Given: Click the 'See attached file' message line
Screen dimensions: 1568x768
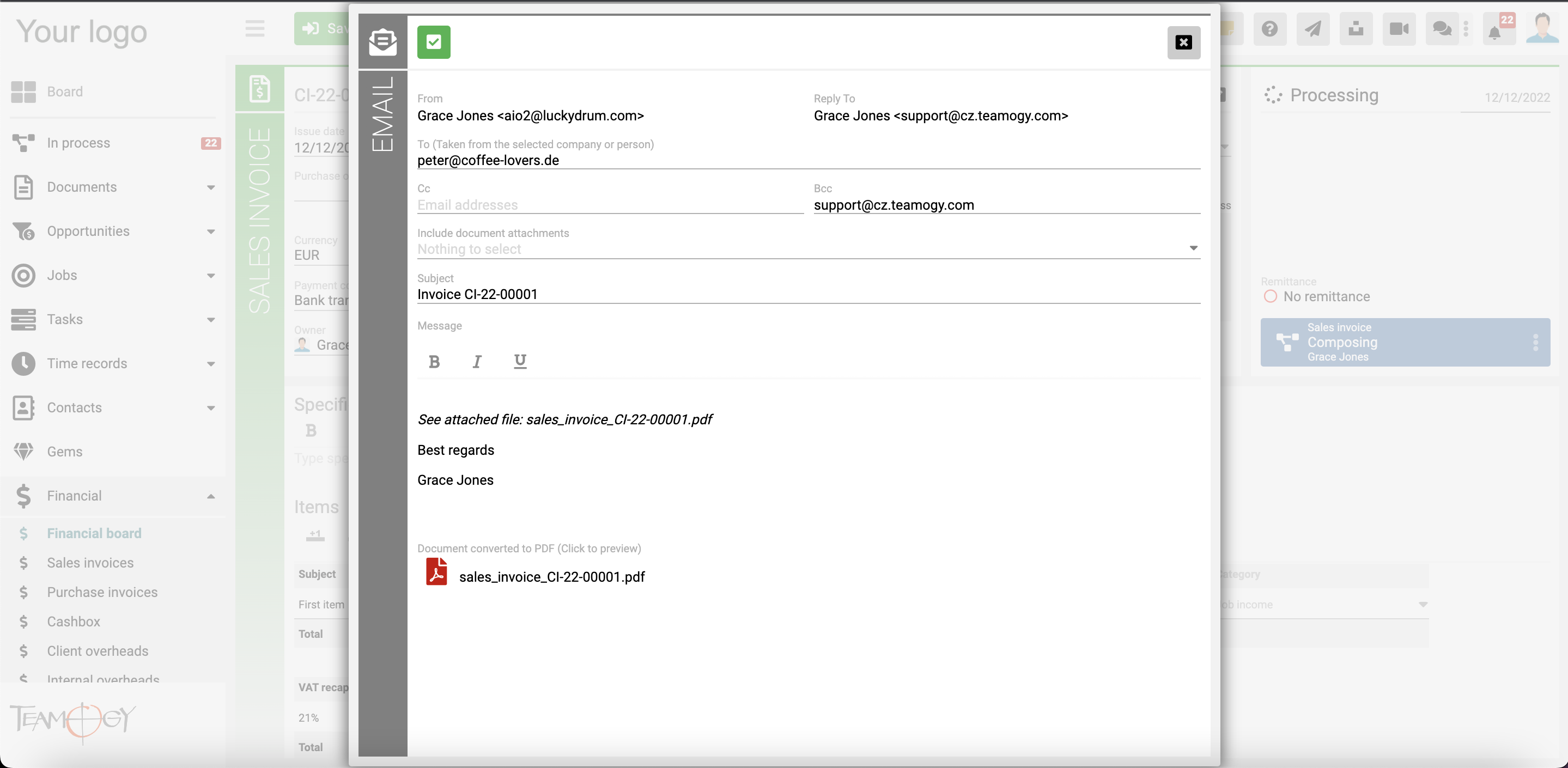Looking at the screenshot, I should [x=564, y=419].
